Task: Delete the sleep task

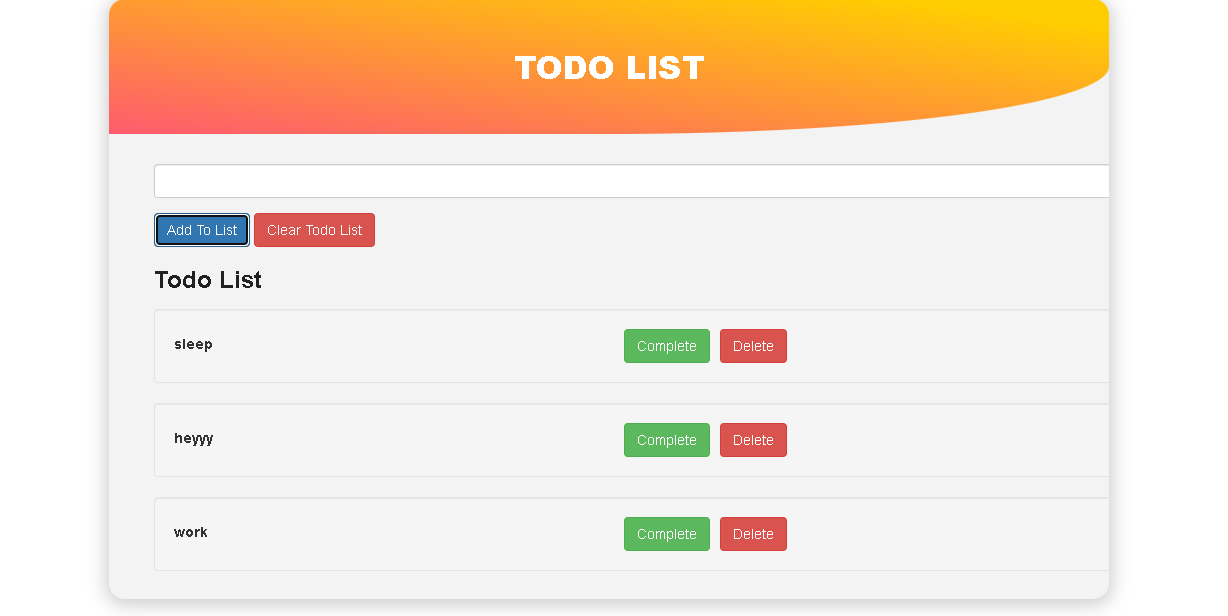Action: (x=753, y=346)
